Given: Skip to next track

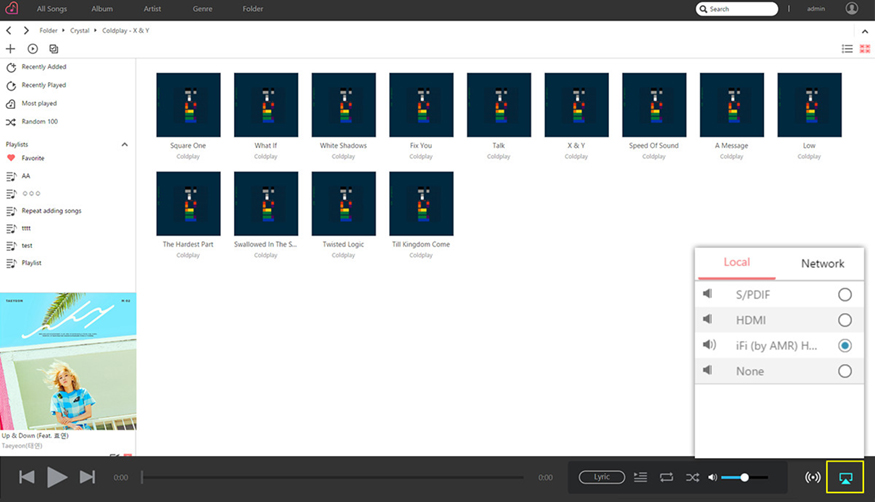Looking at the screenshot, I should (87, 477).
